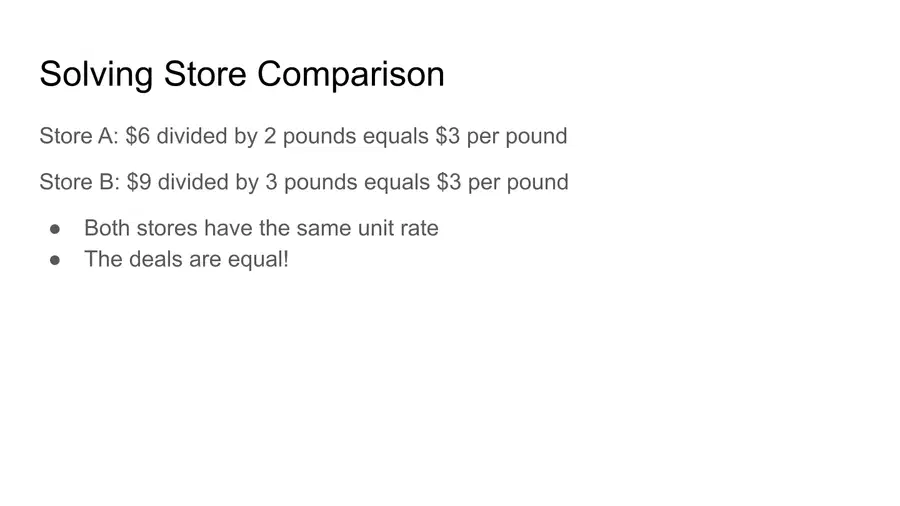Click the "Solving Store Comparison" slide title
The image size is (900, 506).
point(242,74)
